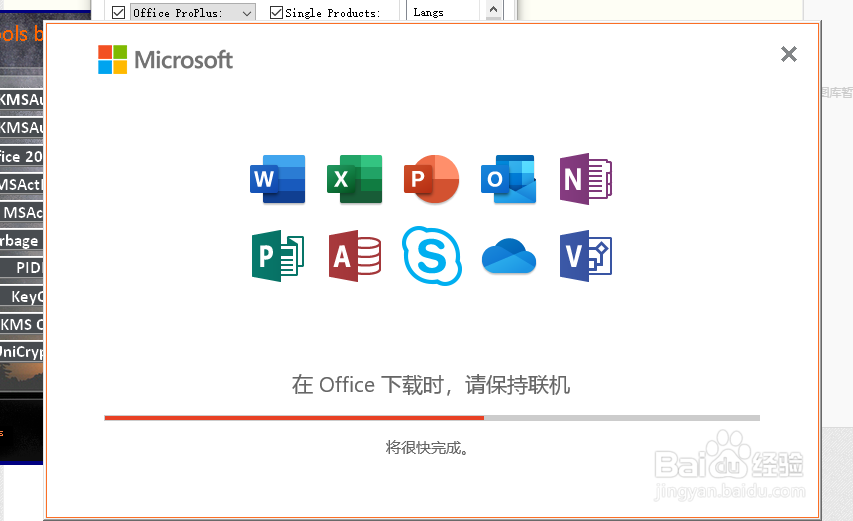Click the 'fice 20' button in background window
This screenshot has height=521, width=853.
pos(22,156)
